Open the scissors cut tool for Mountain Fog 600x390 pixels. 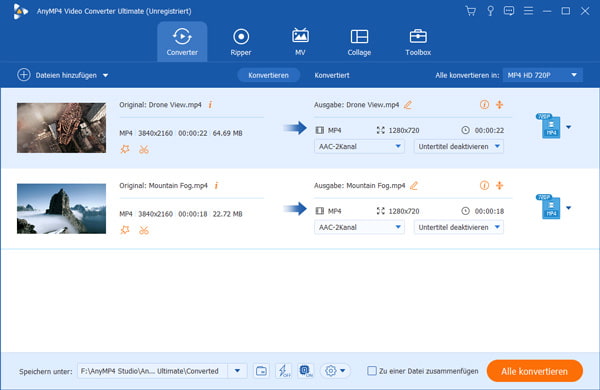tap(144, 230)
